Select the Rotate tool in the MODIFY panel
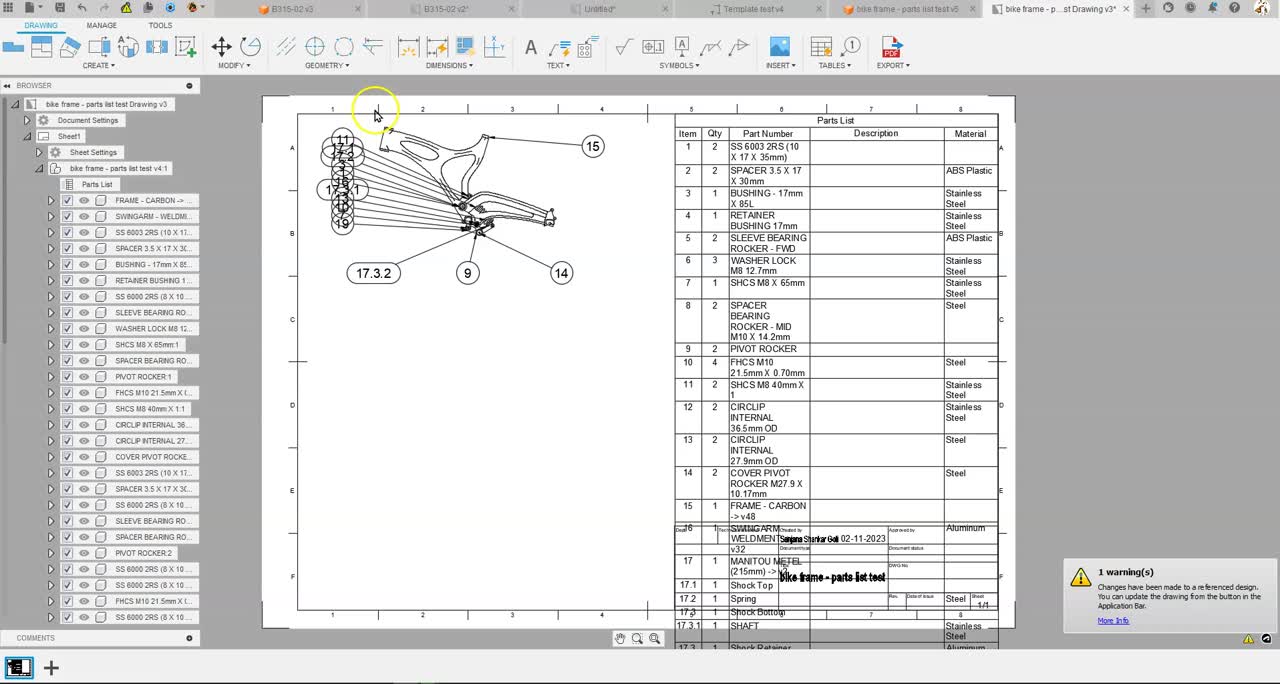This screenshot has width=1280, height=684. pyautogui.click(x=250, y=46)
